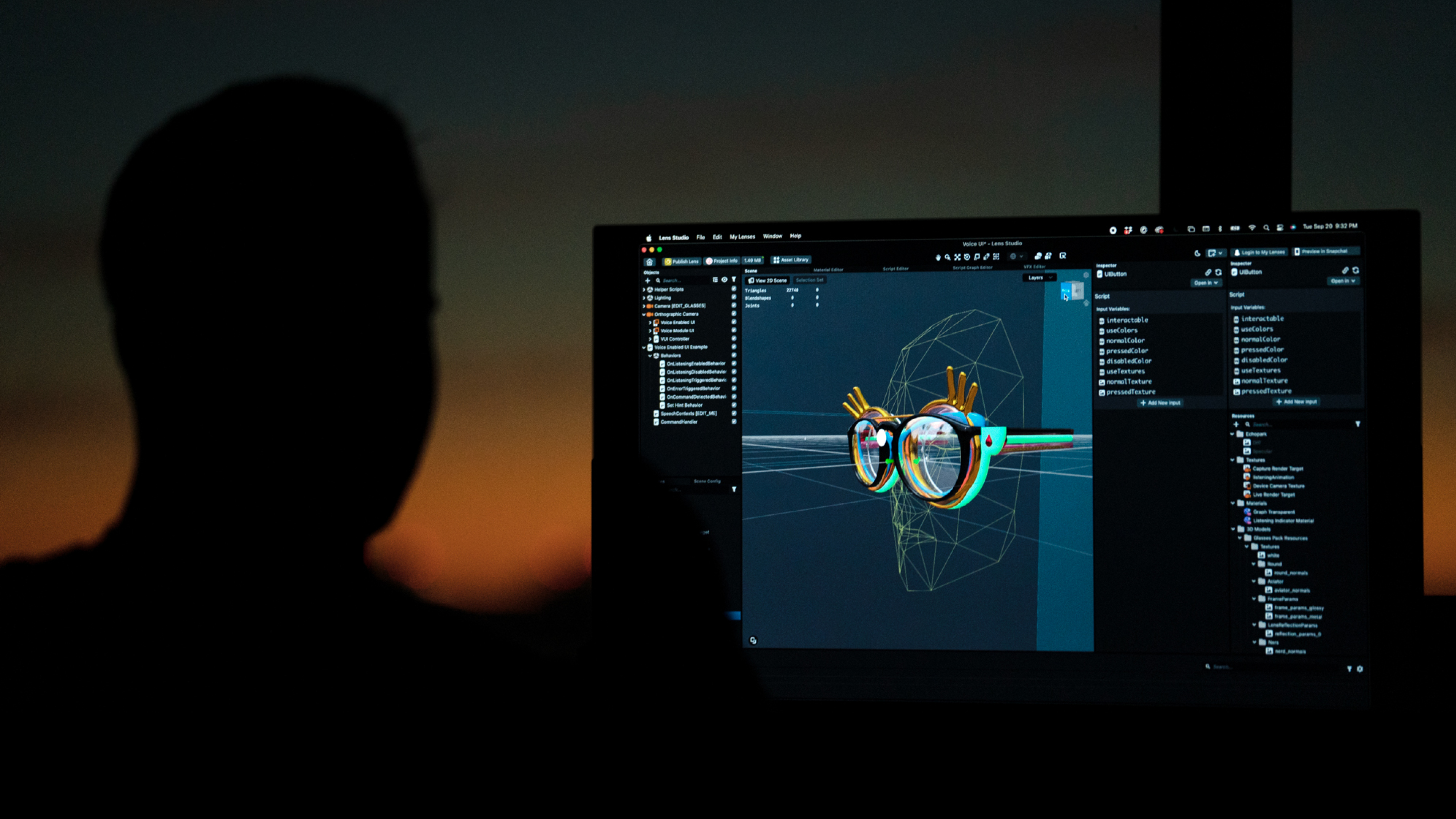The height and width of the screenshot is (819, 1456).
Task: Click the home icon in toolbar
Action: click(649, 262)
